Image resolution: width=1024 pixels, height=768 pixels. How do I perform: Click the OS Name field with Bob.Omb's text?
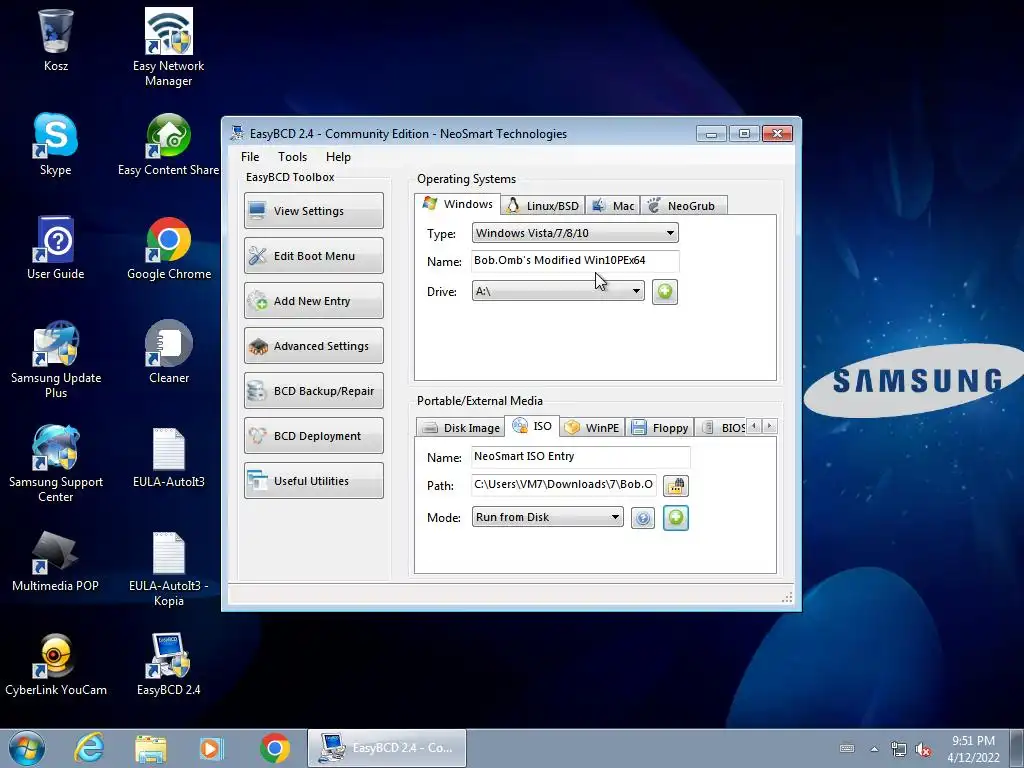(x=575, y=261)
